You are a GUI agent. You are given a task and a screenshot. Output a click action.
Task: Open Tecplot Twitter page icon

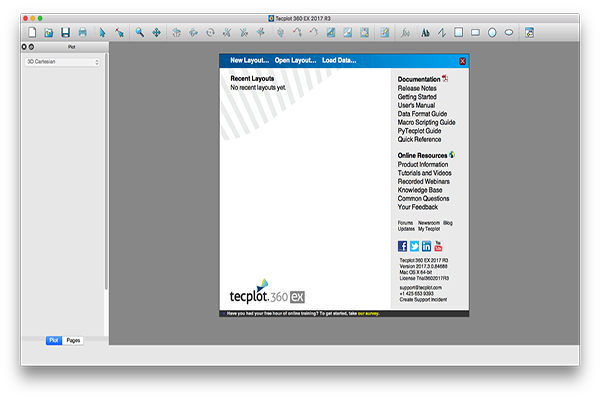[414, 246]
